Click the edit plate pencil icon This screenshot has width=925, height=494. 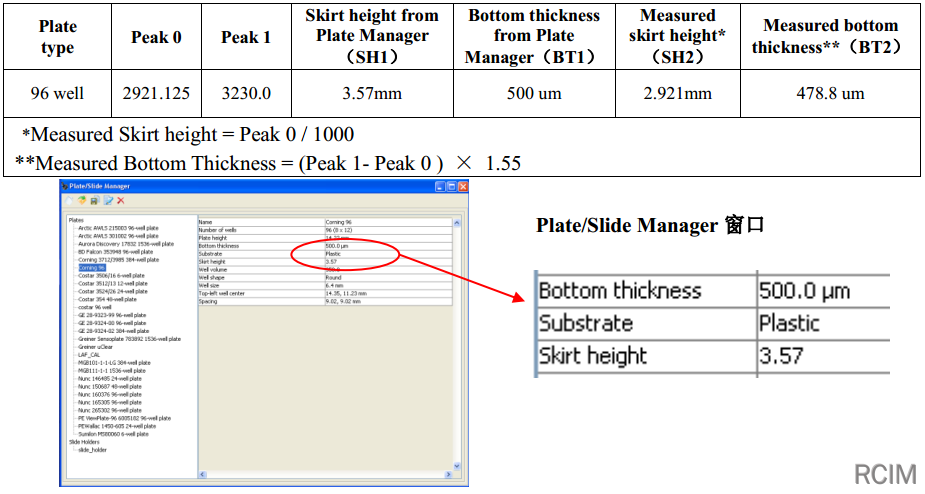point(108,201)
